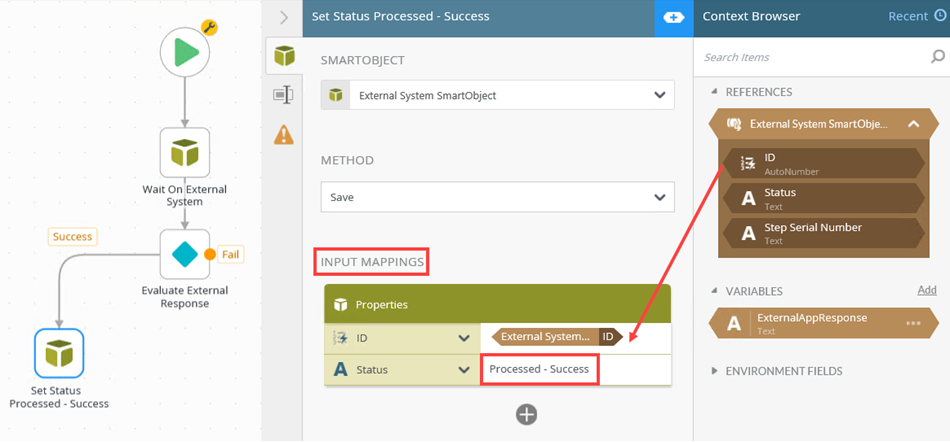Click the green Start workflow node
The width and height of the screenshot is (950, 442).
[x=185, y=54]
